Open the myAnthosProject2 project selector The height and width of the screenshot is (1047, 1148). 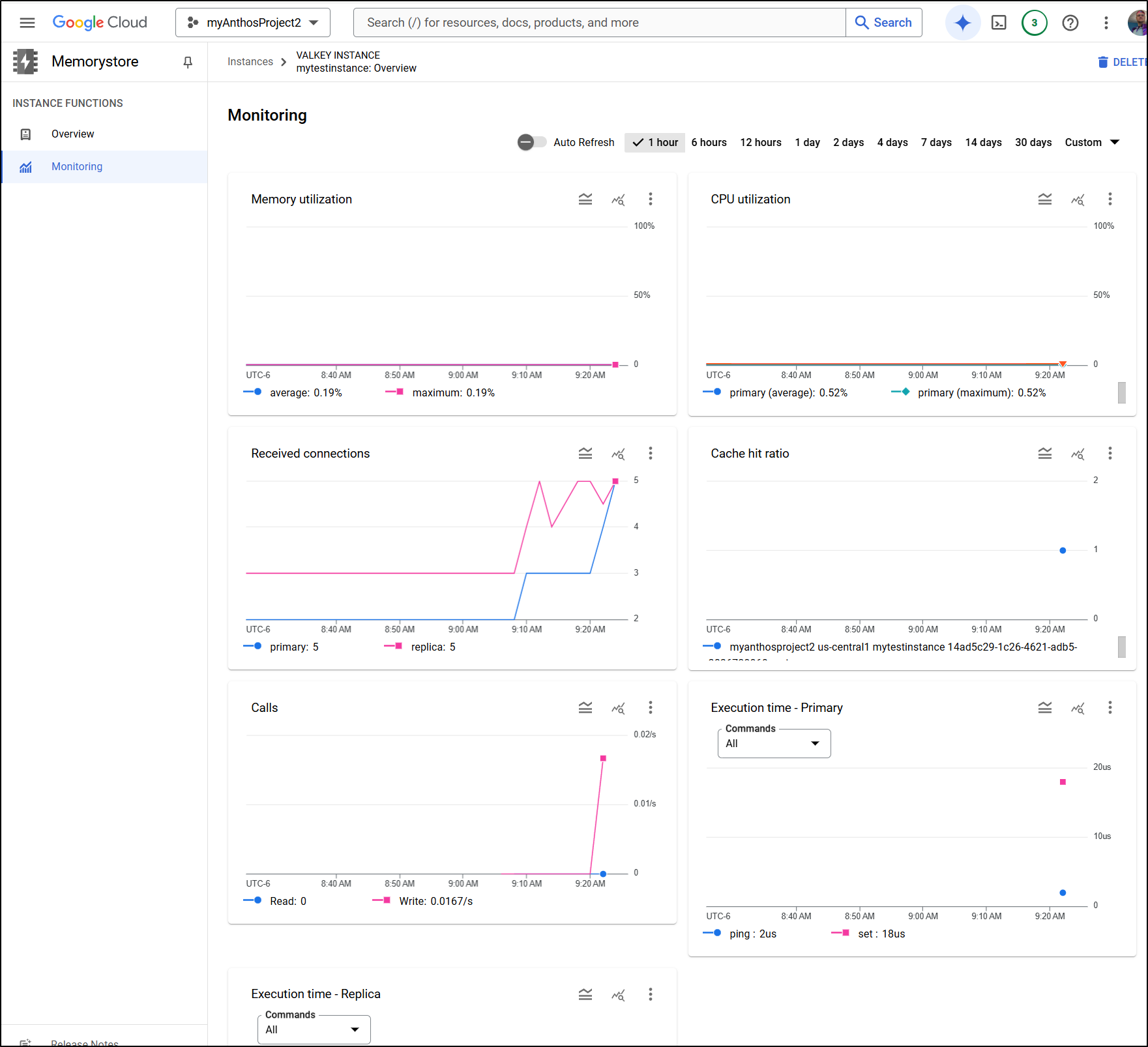click(x=253, y=23)
